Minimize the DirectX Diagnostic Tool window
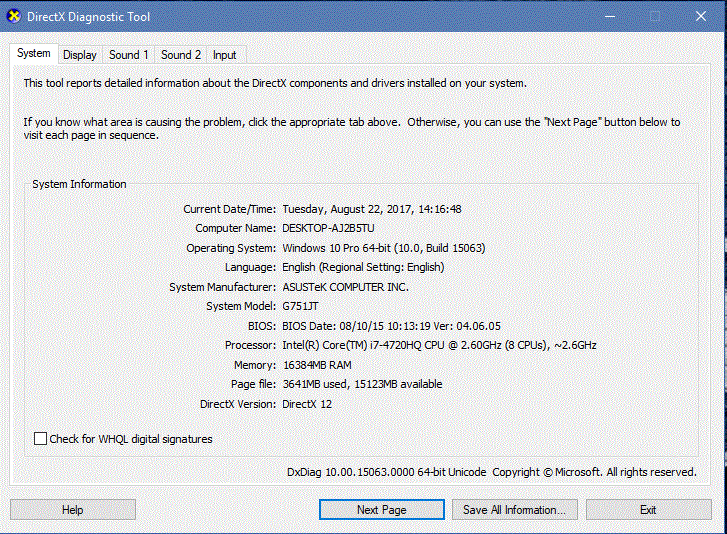The height and width of the screenshot is (534, 727). (x=610, y=16)
